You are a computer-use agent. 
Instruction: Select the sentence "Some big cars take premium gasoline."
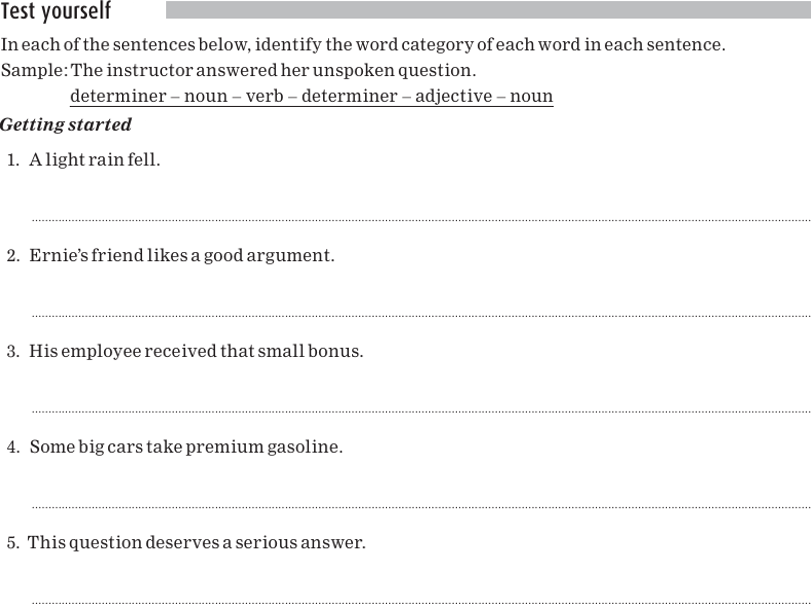186,447
